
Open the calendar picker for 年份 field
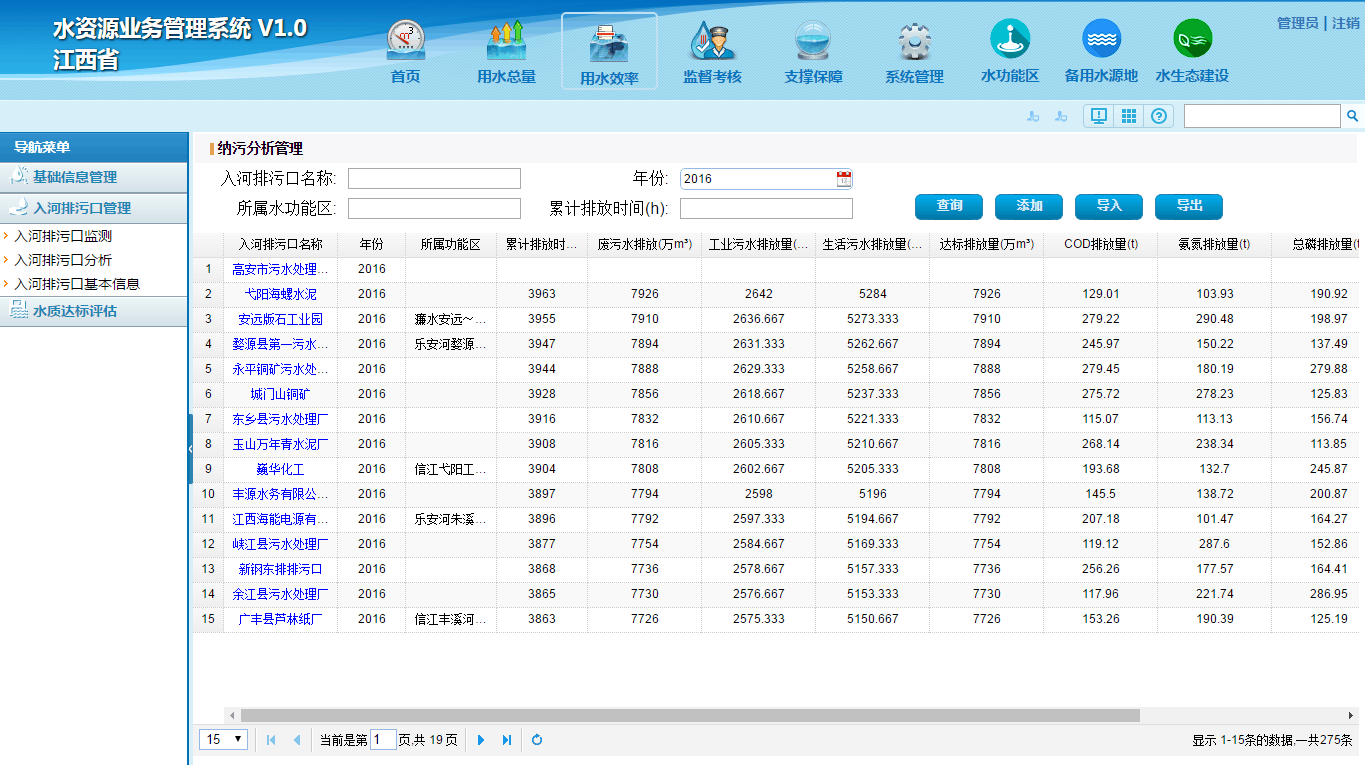(x=843, y=178)
